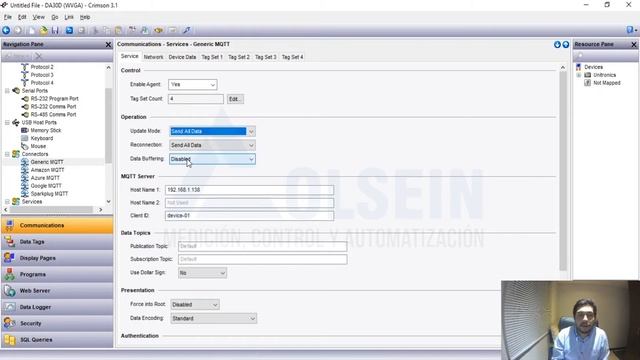Switch to the Tag Set 1 tab
This screenshot has width=640, height=360.
pyautogui.click(x=212, y=57)
